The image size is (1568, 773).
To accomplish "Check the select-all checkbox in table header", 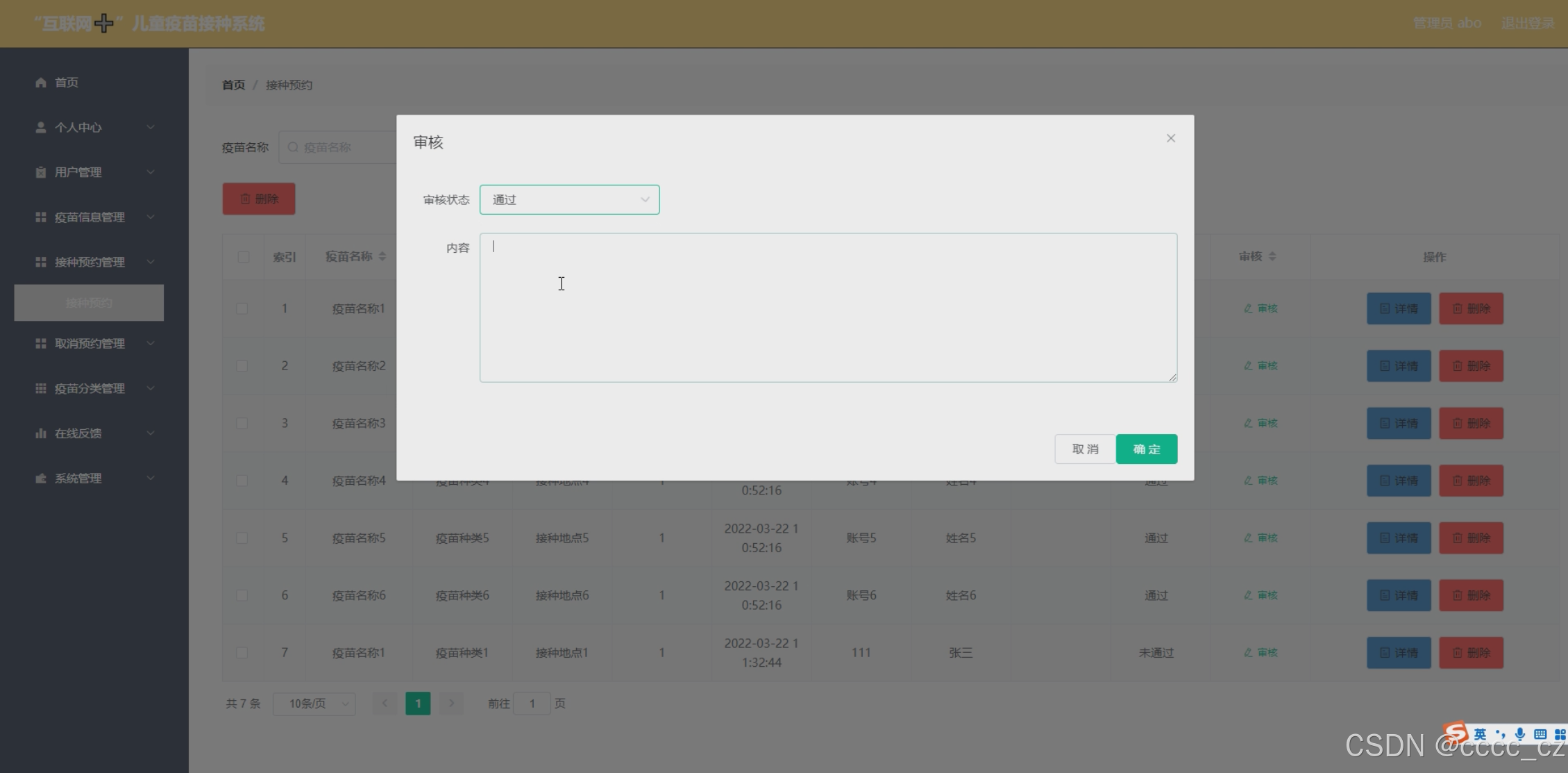I will click(x=243, y=257).
